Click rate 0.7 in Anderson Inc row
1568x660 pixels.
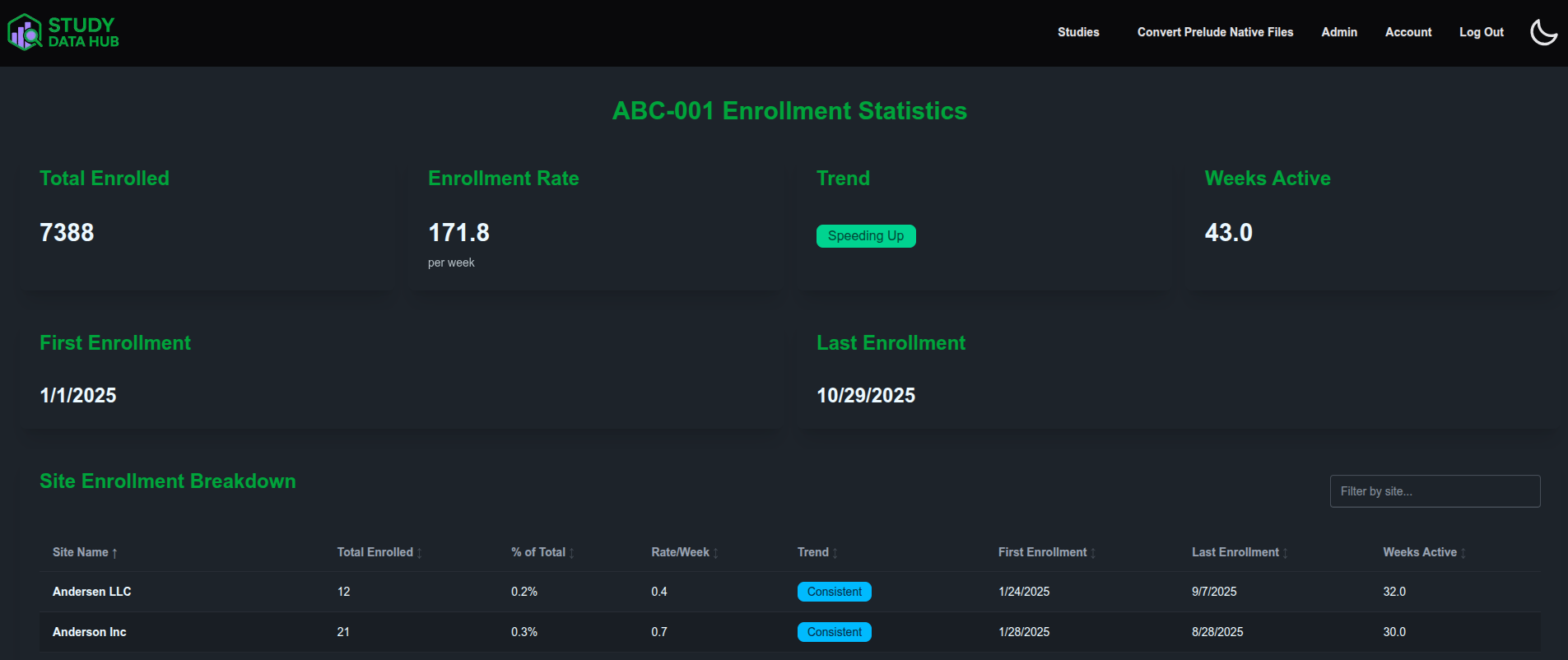pyautogui.click(x=659, y=632)
